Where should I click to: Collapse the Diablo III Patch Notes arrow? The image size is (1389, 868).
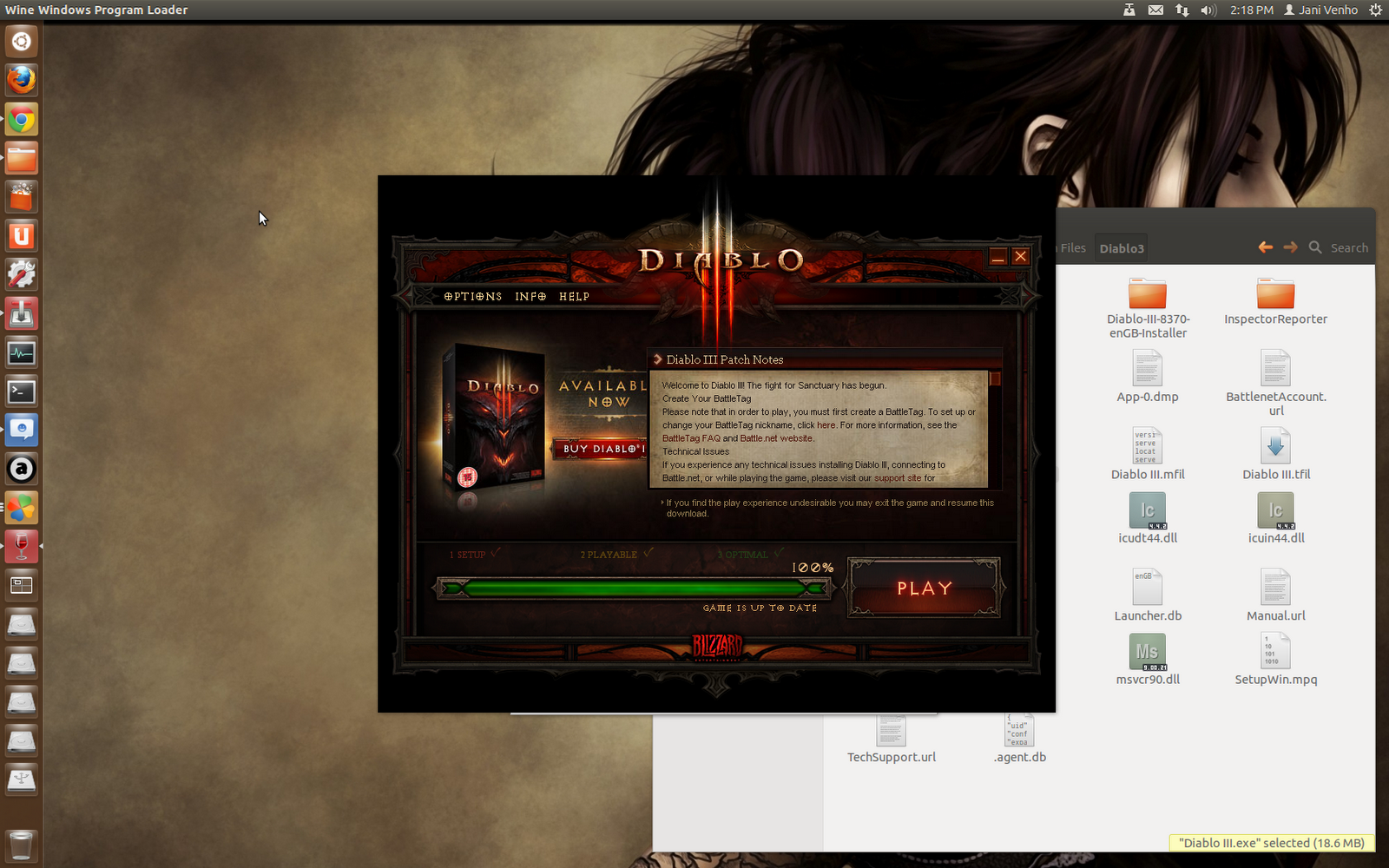point(658,359)
